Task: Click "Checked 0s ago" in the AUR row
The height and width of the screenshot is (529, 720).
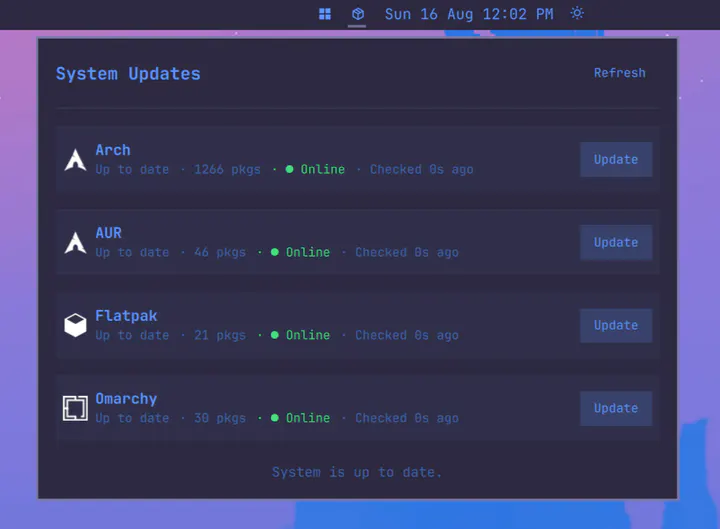Action: pyautogui.click(x=407, y=253)
